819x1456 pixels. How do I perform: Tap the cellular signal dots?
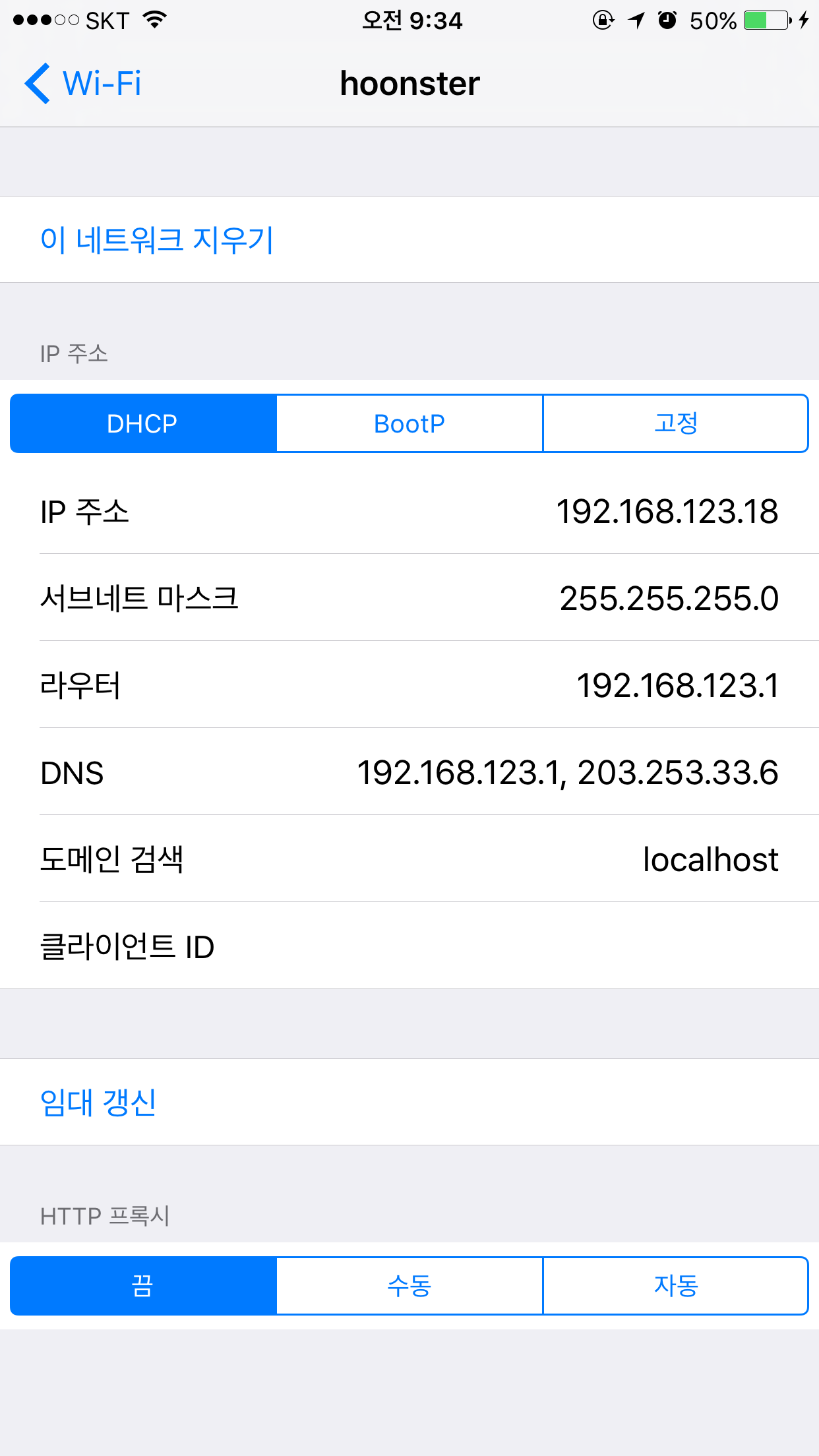point(46,20)
